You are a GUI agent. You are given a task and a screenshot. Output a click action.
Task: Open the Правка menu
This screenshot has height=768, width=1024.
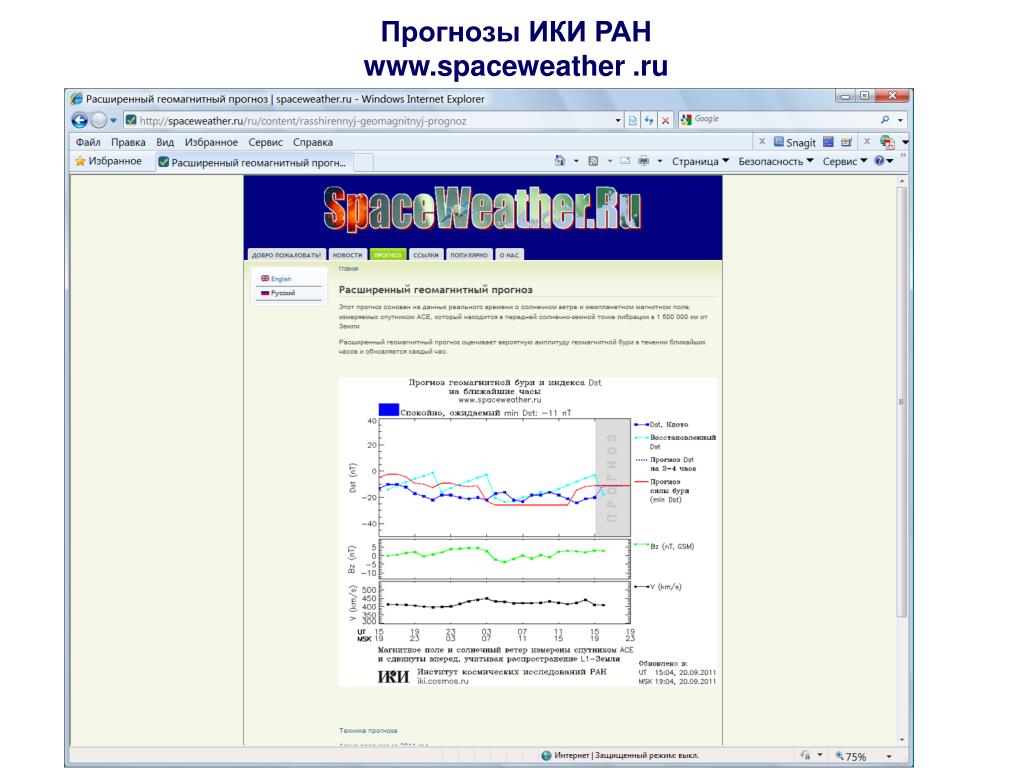pyautogui.click(x=128, y=142)
